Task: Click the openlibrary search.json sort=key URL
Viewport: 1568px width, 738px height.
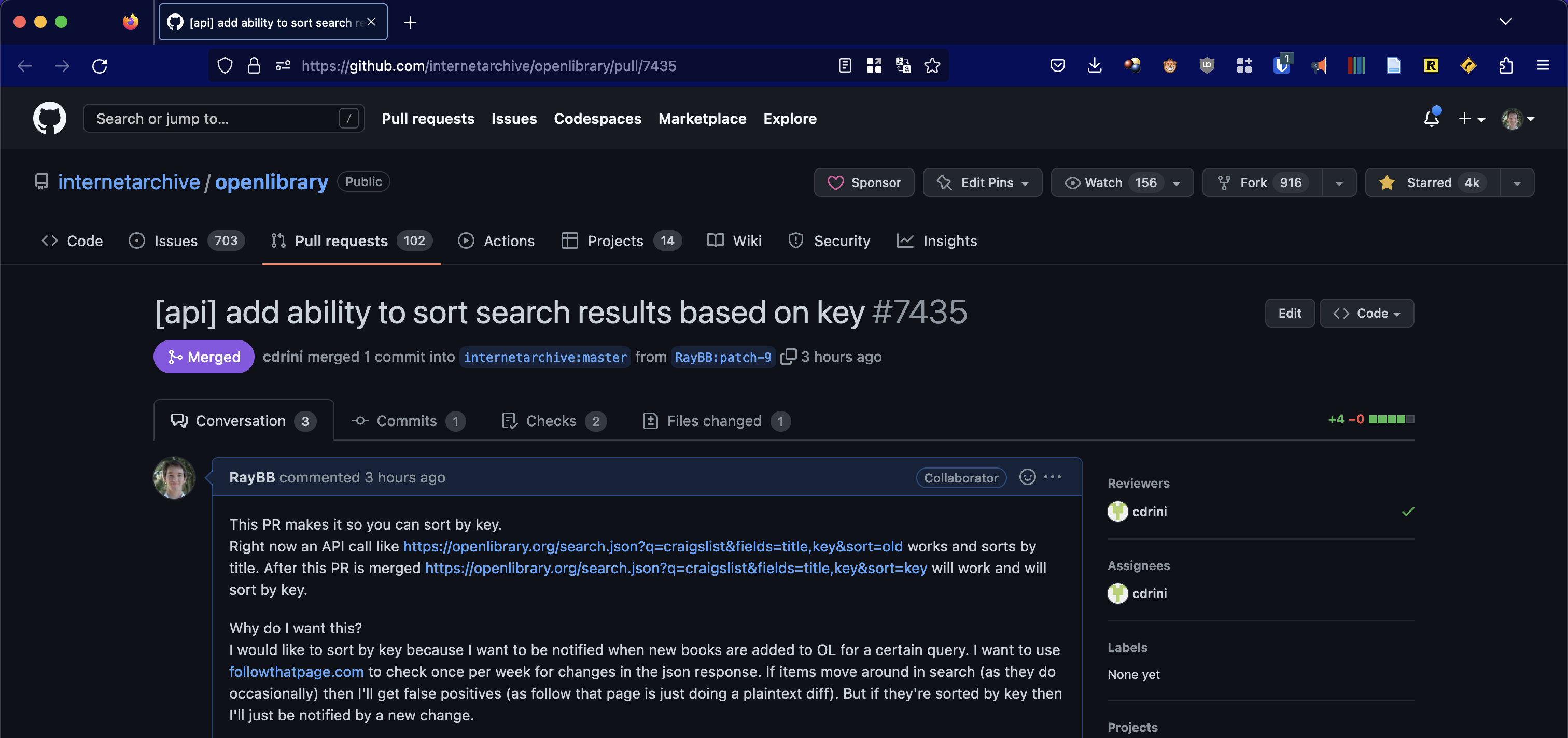Action: (675, 567)
